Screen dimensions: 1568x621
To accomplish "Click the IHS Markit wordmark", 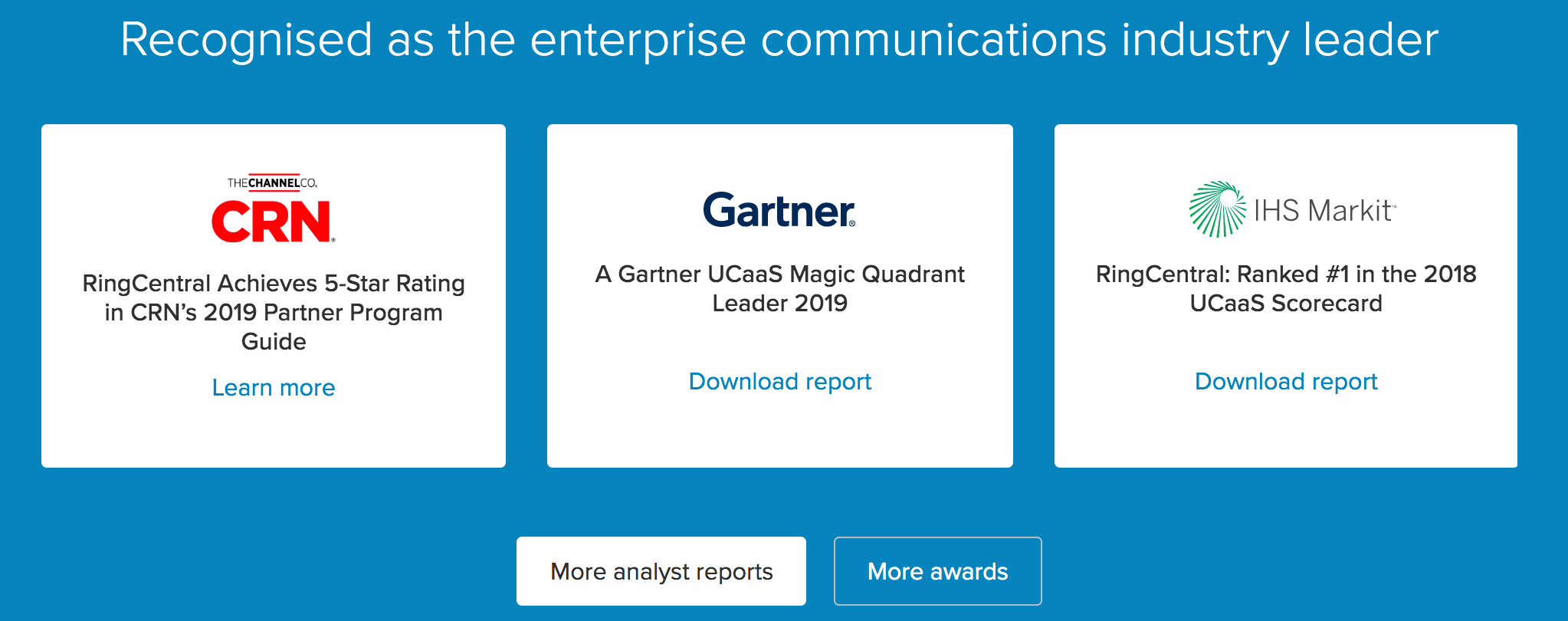I will 1324,210.
